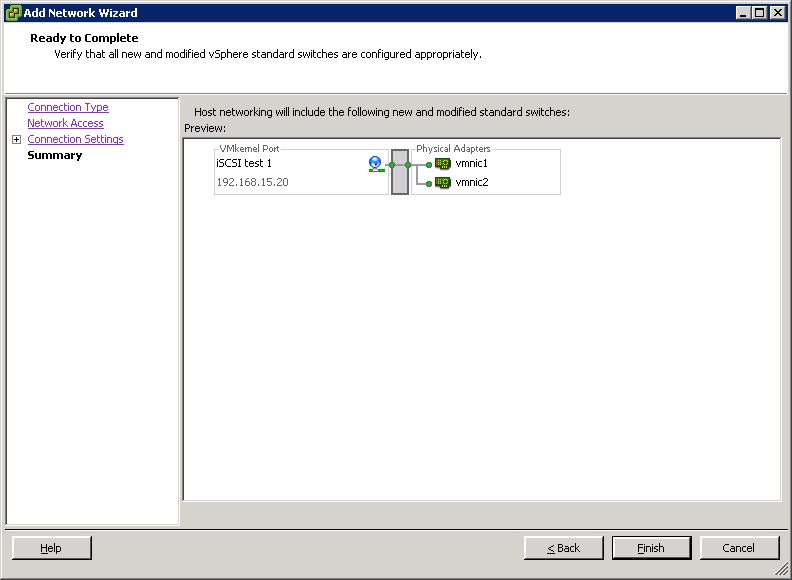Click the VMkernel port globe icon
This screenshot has height=580, width=792.
click(x=376, y=163)
